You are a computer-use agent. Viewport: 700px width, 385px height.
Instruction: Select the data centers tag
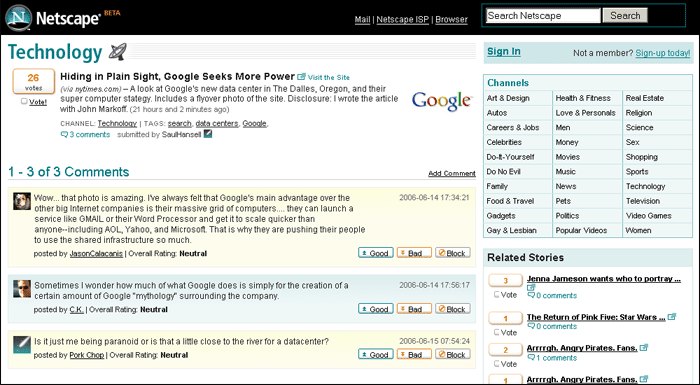217,123
